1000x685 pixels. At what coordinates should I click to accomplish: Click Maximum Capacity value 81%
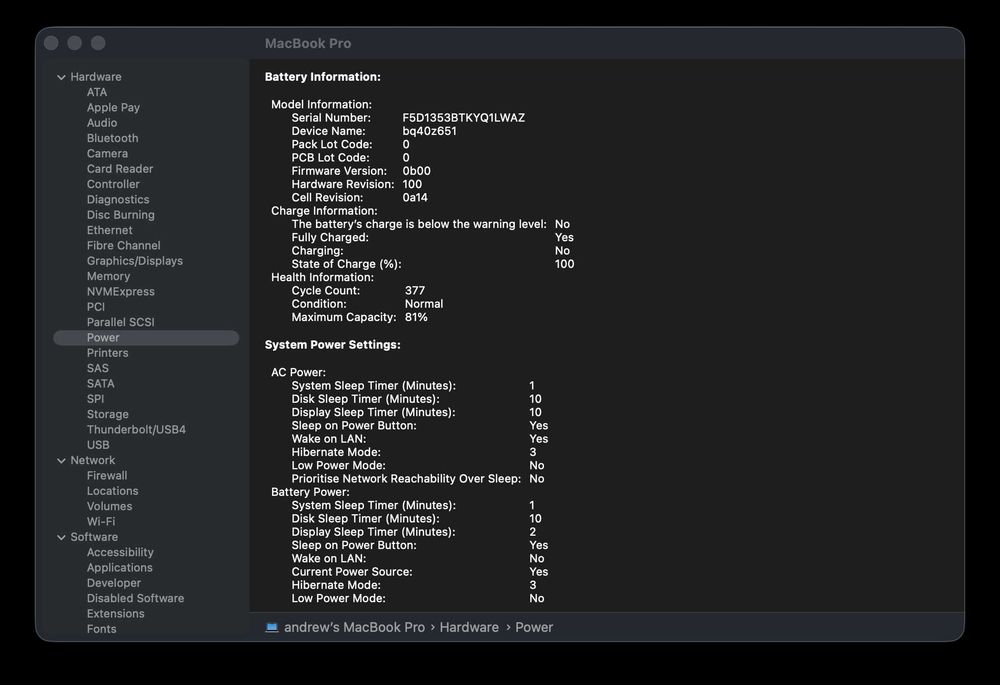pos(416,317)
